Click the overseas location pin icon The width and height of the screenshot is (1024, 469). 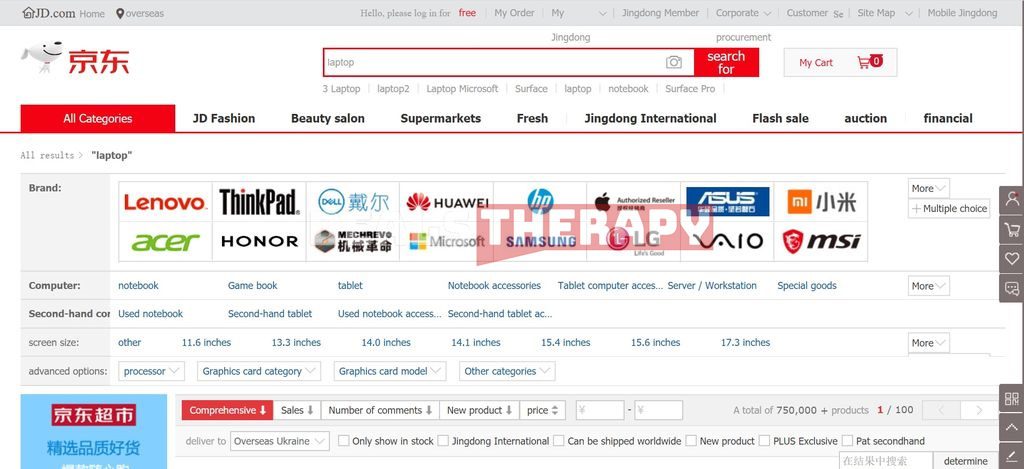pyautogui.click(x=120, y=13)
